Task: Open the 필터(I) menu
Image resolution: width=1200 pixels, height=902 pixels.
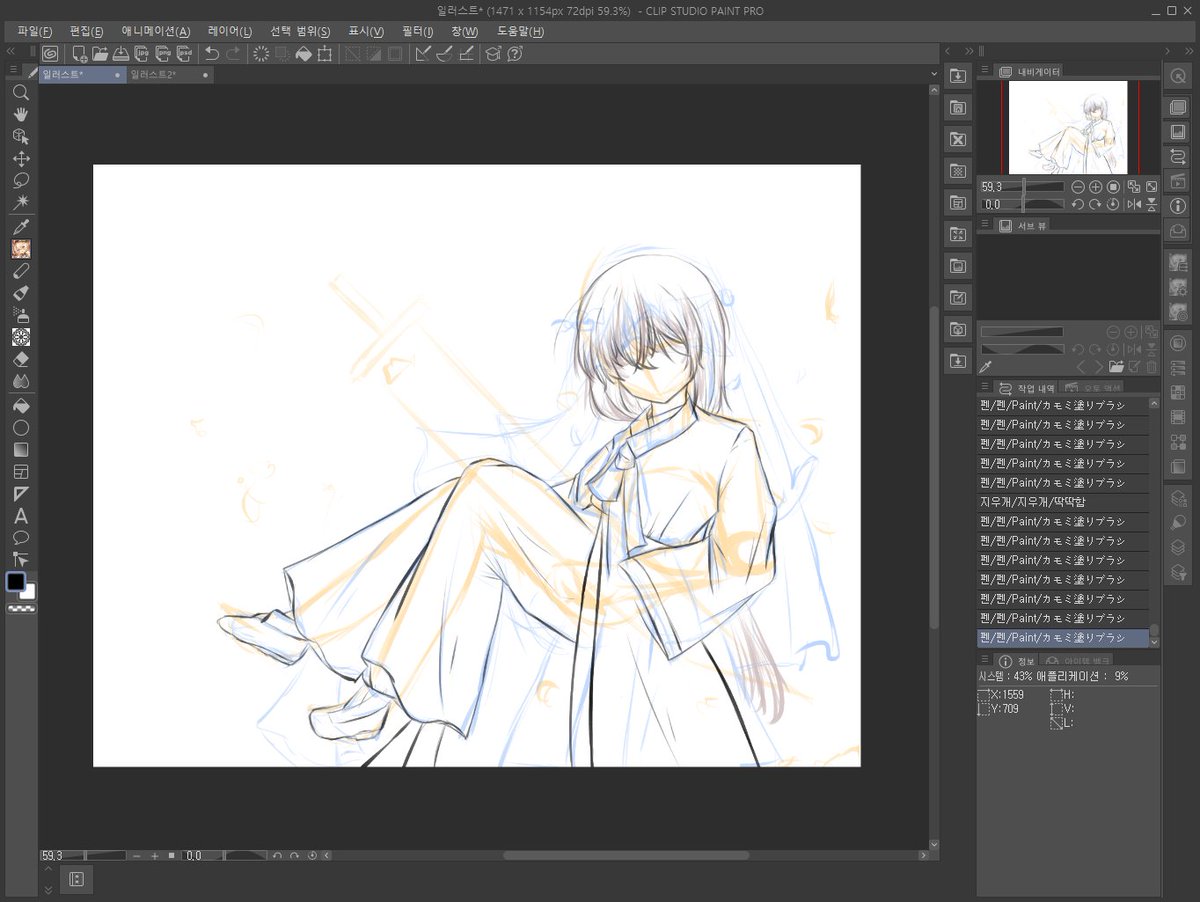Action: pyautogui.click(x=418, y=32)
